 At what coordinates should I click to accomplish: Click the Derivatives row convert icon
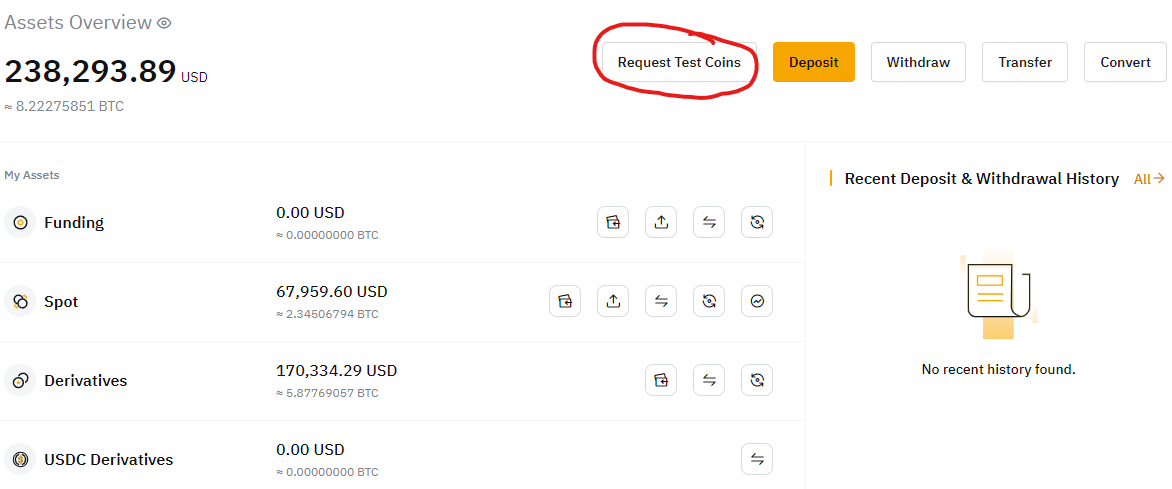(756, 381)
